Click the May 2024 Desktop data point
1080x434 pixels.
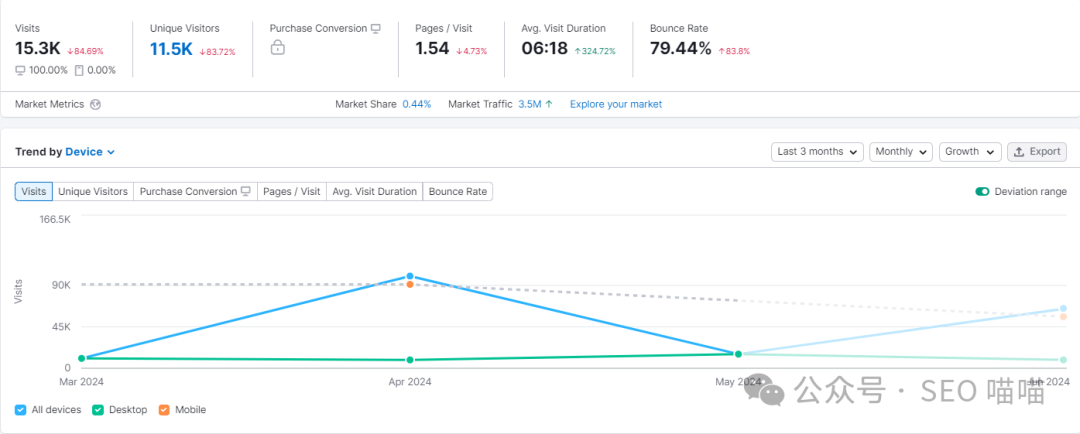point(738,354)
